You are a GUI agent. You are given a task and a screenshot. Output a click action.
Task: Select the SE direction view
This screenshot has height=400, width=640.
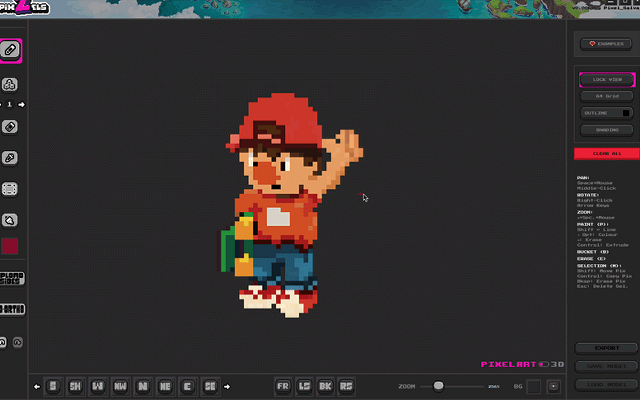pyautogui.click(x=210, y=386)
